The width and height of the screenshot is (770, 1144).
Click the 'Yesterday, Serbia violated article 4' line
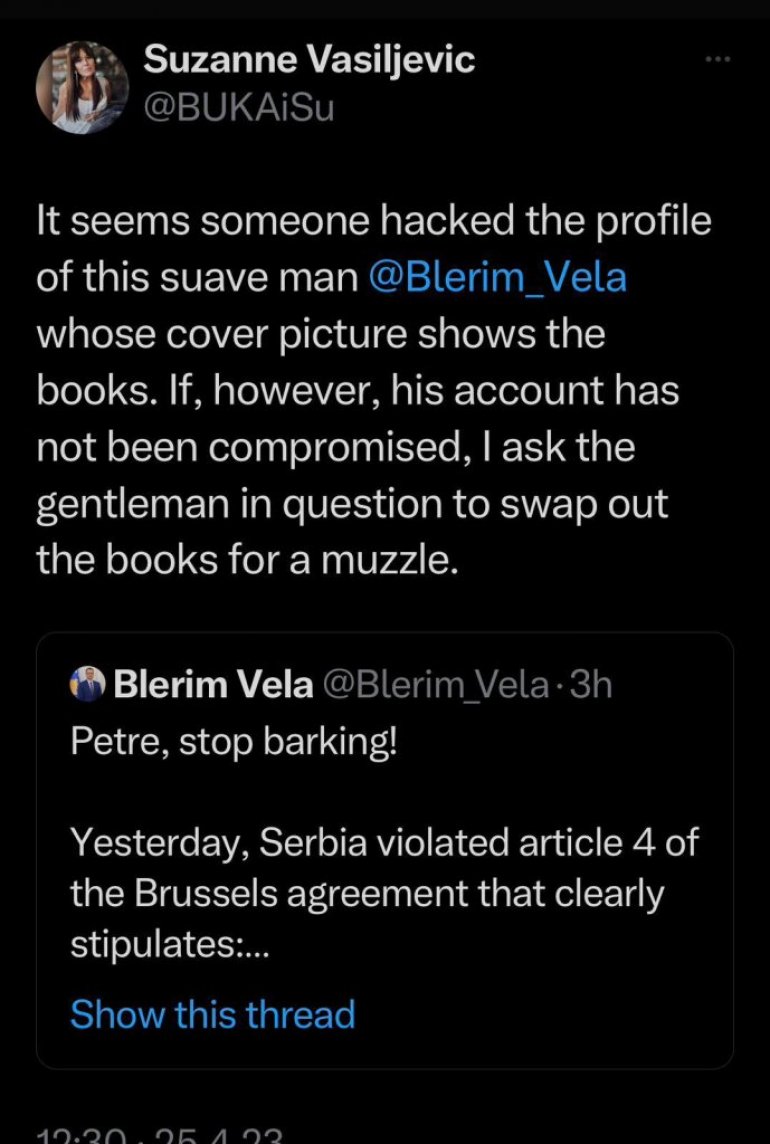tap(384, 842)
